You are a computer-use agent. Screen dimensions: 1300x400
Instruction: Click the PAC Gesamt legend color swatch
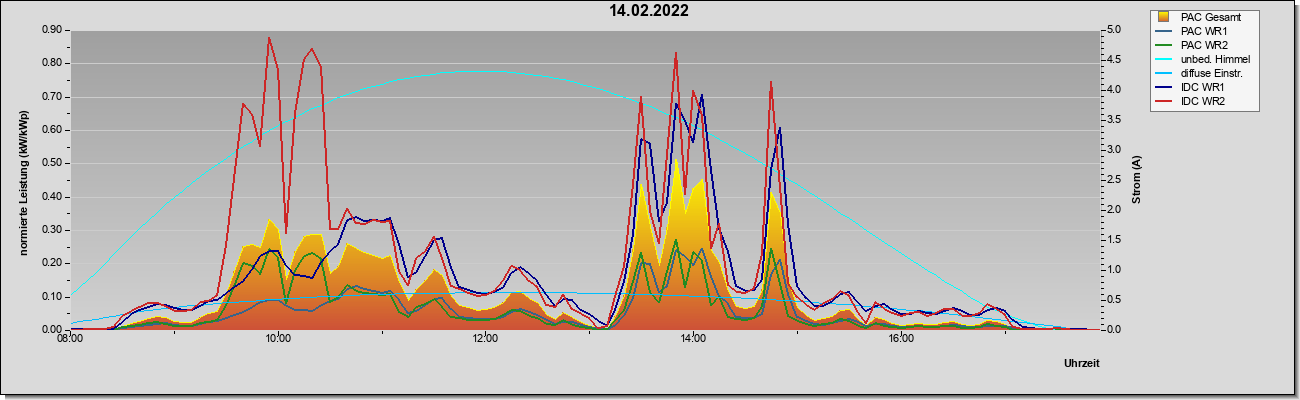1164,17
